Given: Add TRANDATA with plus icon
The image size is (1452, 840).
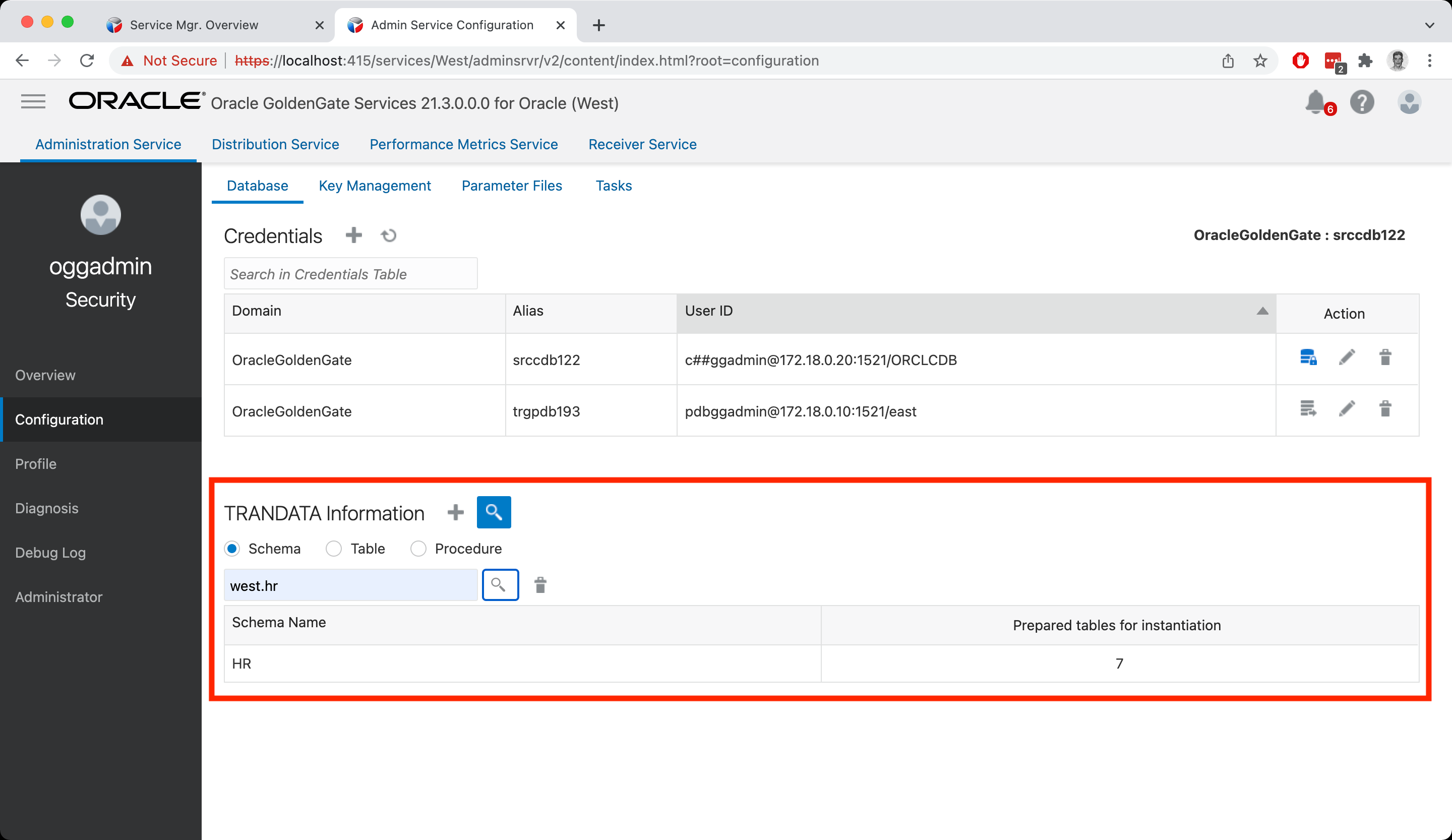Looking at the screenshot, I should point(455,512).
